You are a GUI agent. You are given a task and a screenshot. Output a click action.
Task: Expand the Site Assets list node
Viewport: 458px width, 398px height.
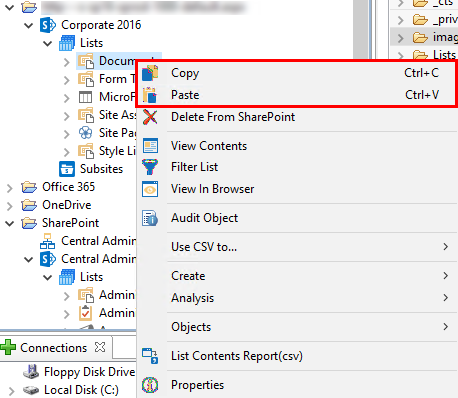coord(67,116)
